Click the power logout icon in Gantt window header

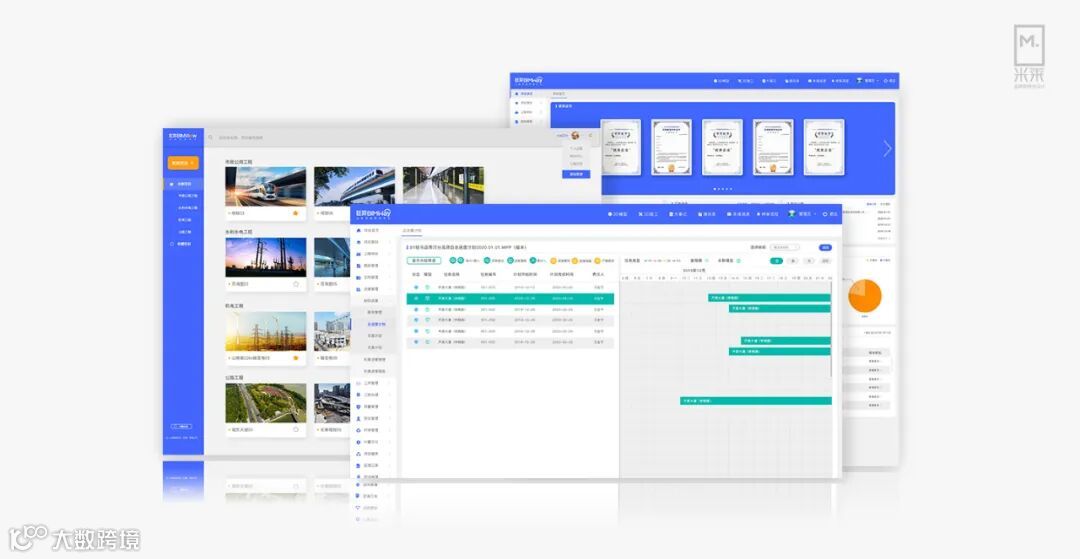[825, 214]
